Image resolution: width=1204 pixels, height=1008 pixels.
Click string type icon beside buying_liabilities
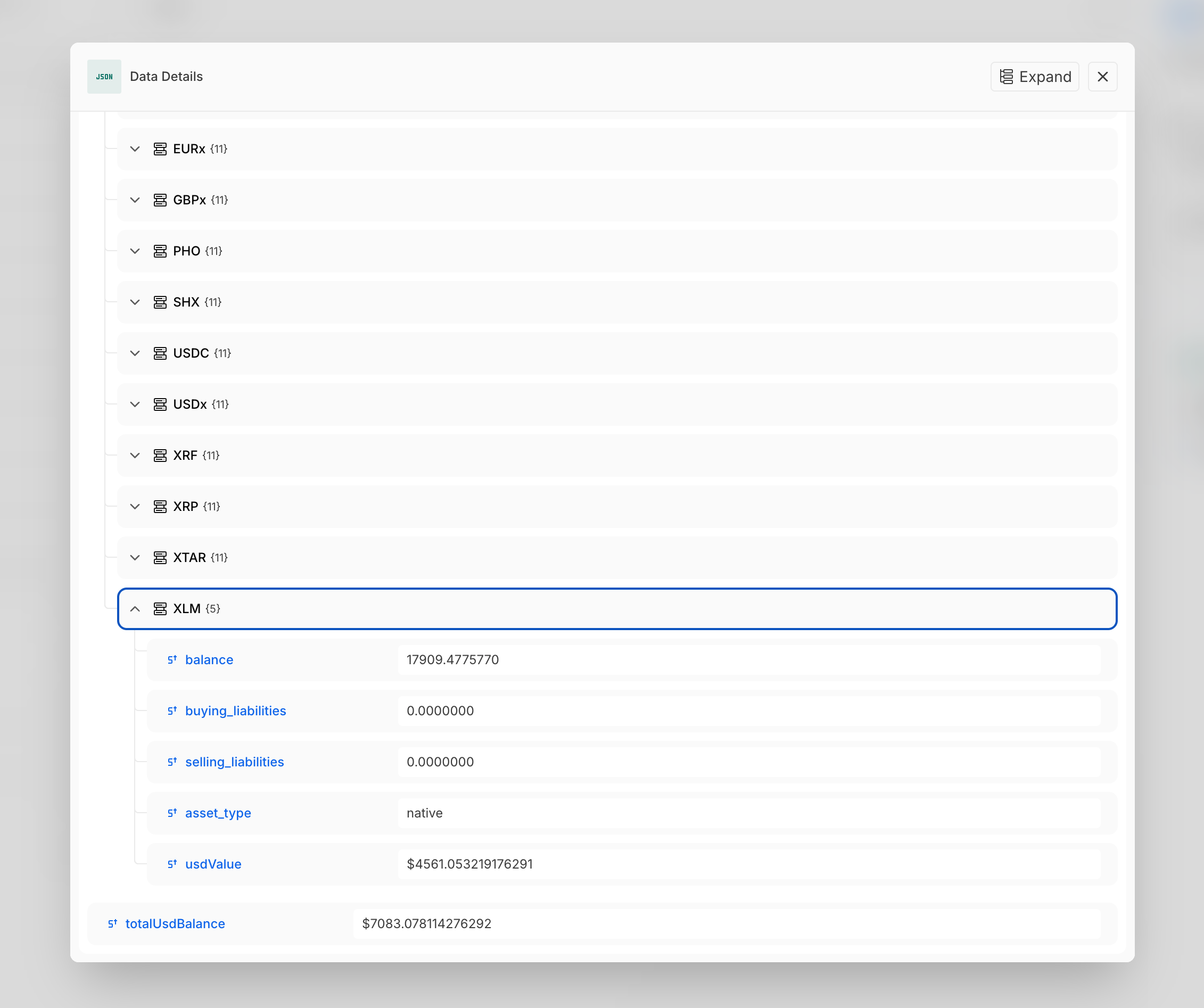[x=172, y=710]
